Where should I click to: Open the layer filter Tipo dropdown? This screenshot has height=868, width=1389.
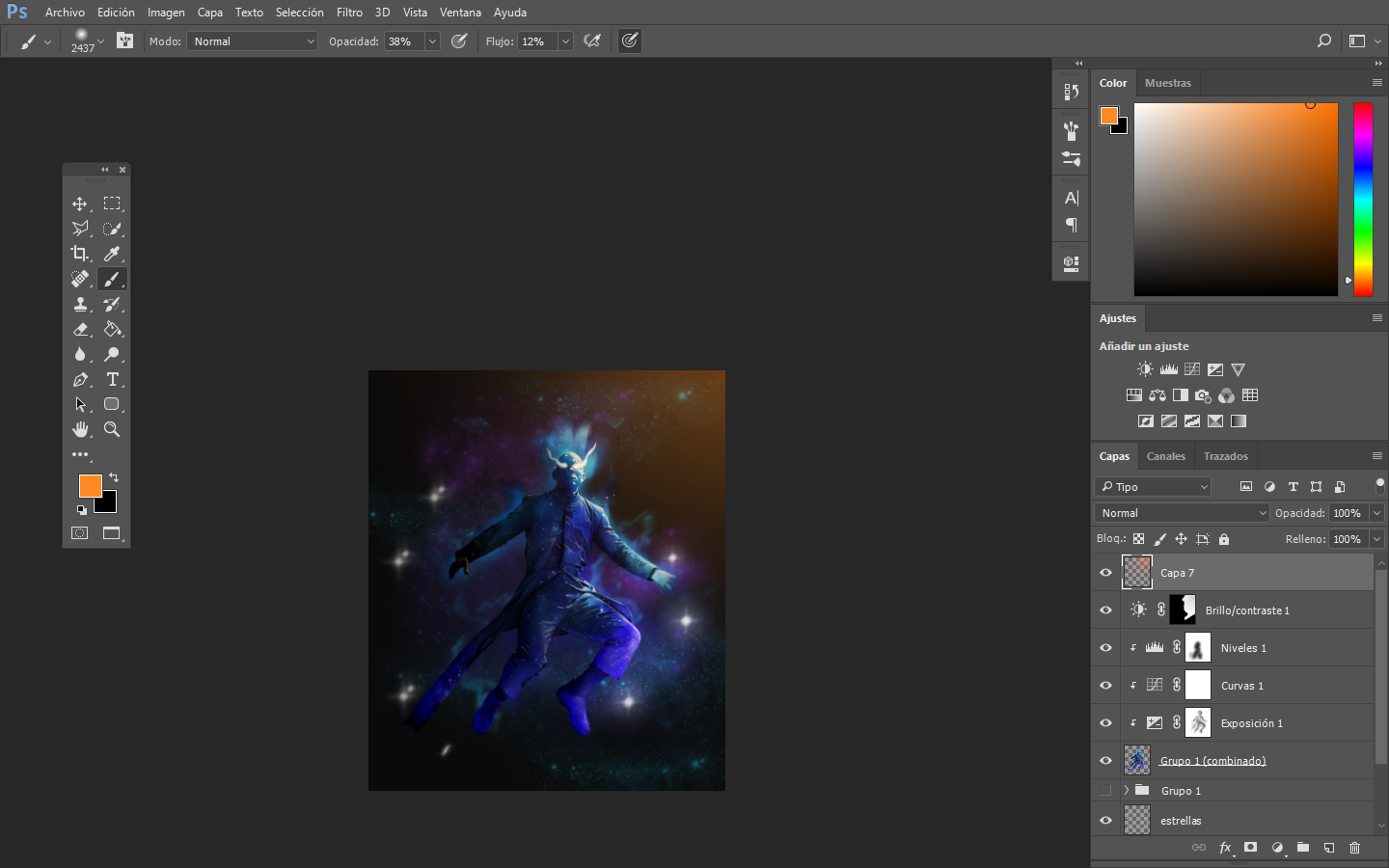[1153, 487]
